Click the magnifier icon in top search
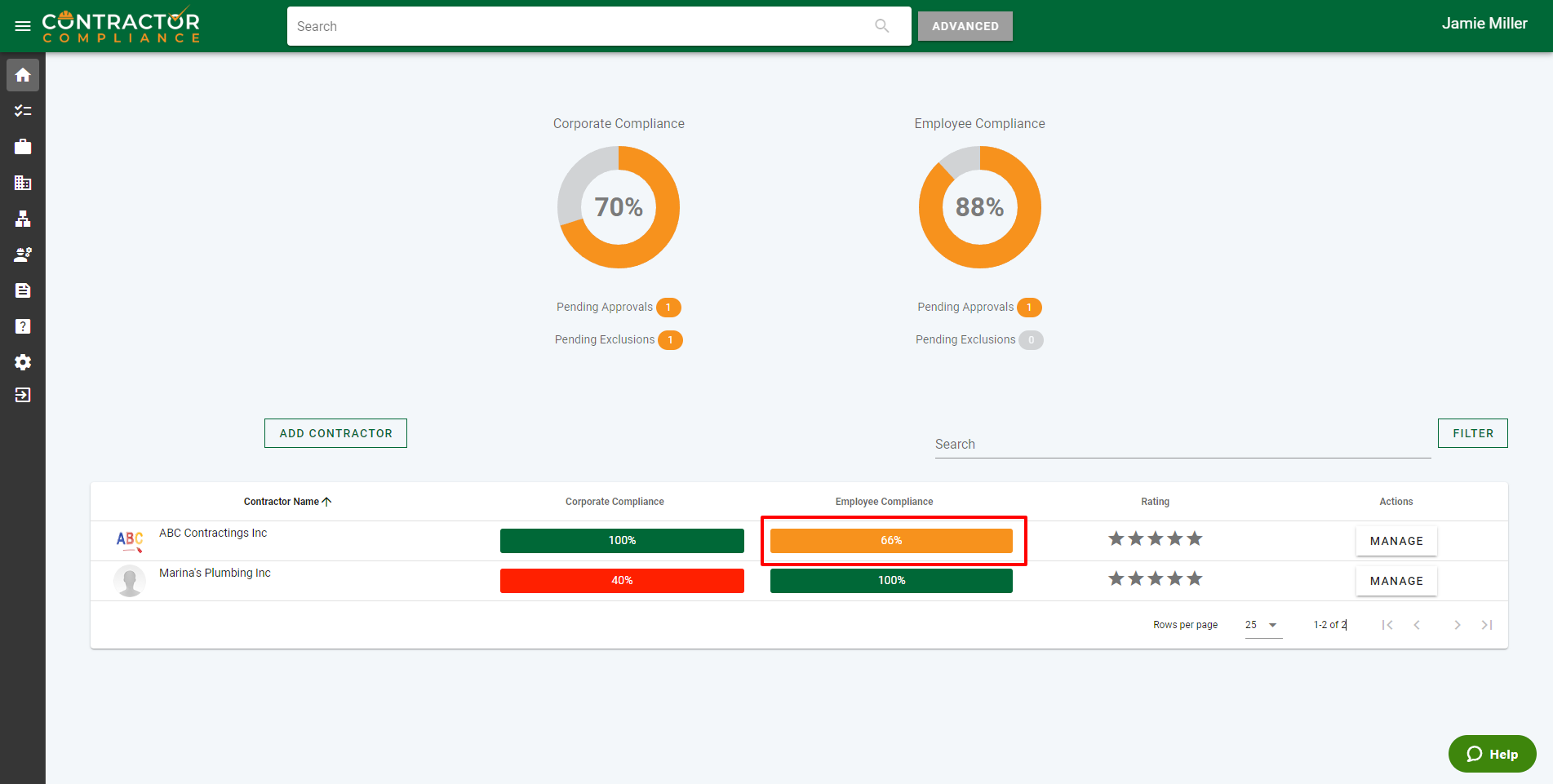Screen dimensions: 1553x784 [881, 26]
